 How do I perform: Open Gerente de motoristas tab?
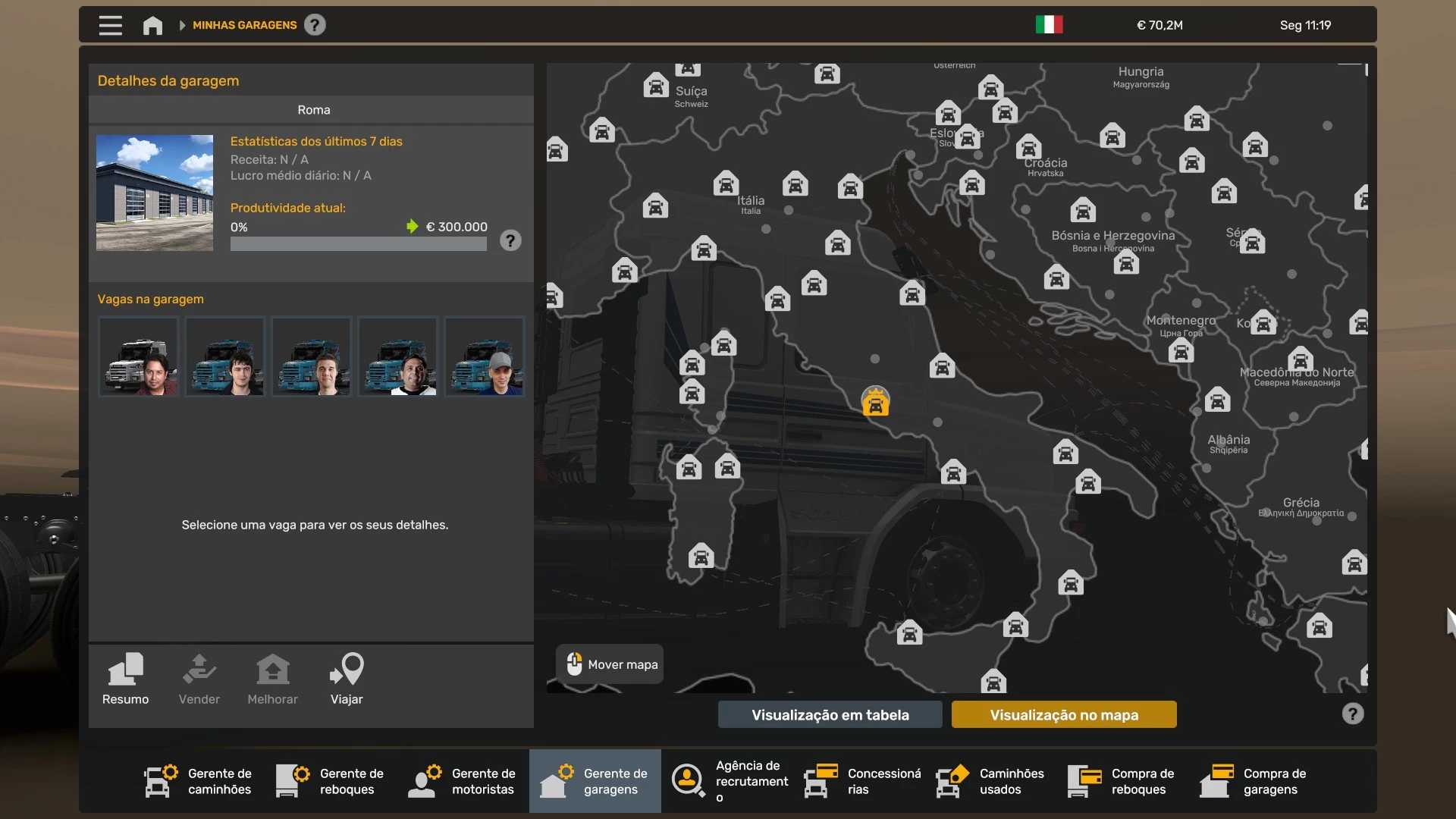pos(463,781)
